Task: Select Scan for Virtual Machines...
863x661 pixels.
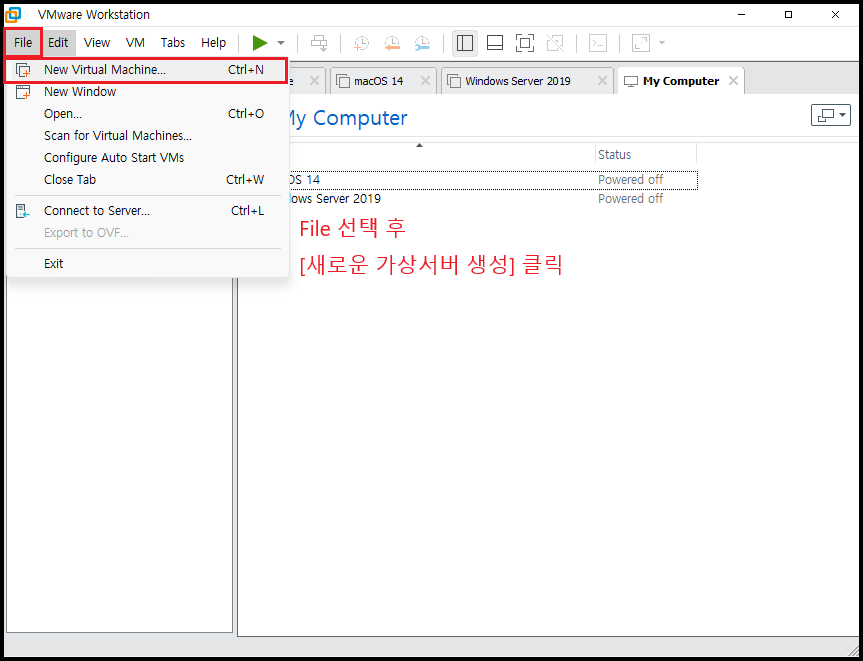Action: coord(146,135)
